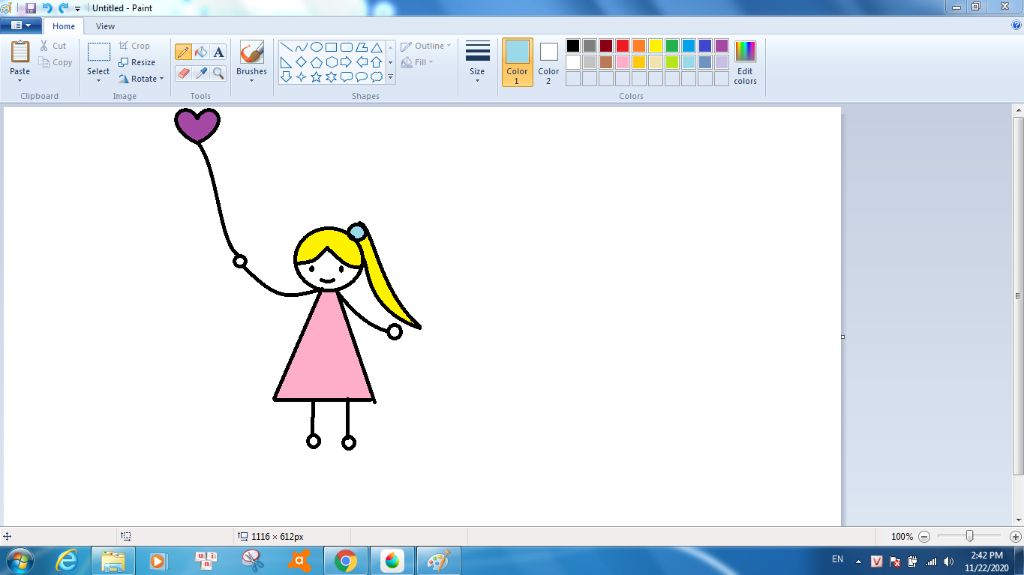The width and height of the screenshot is (1024, 575).
Task: Choose the Oval shape
Action: [316, 47]
